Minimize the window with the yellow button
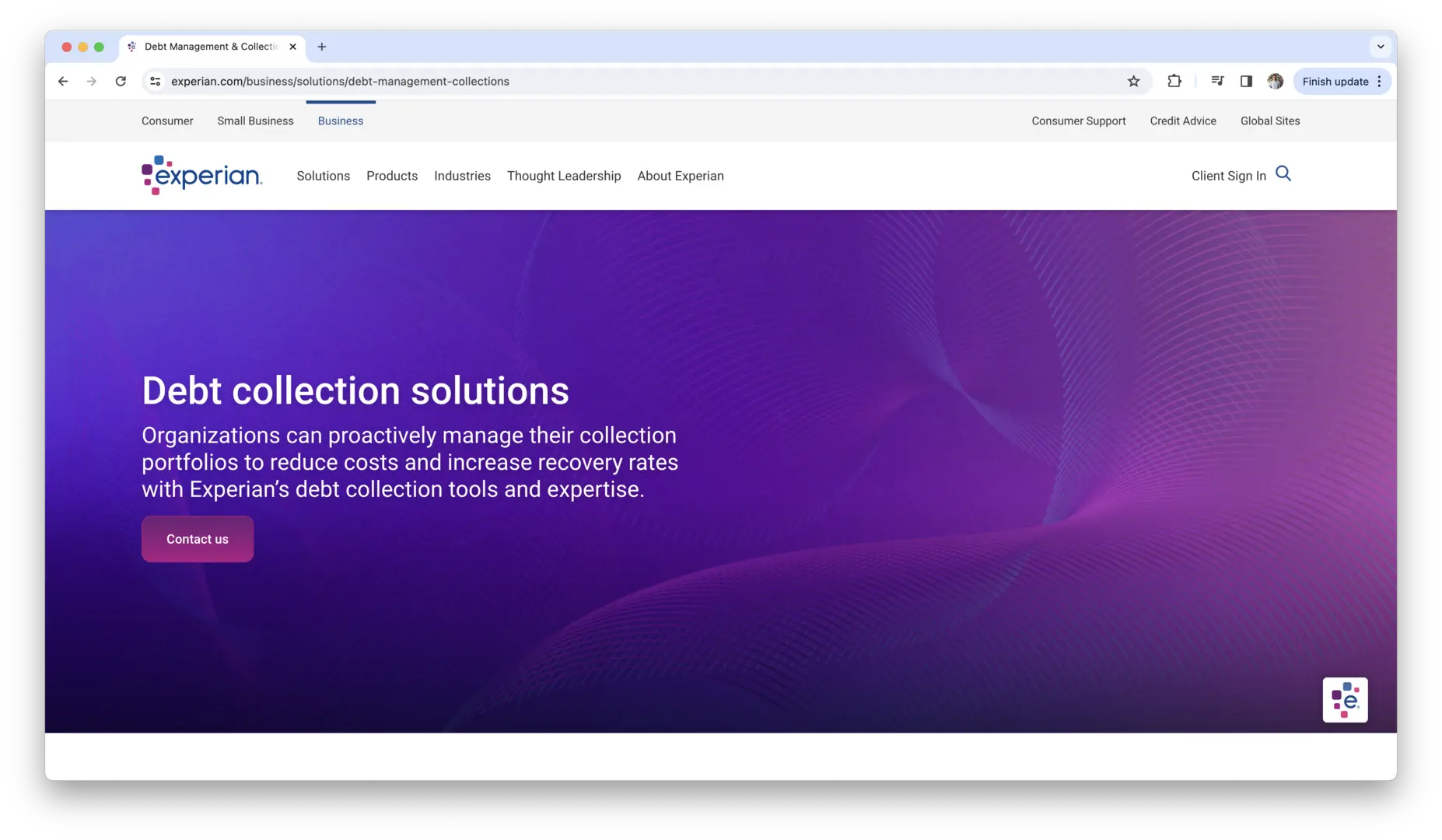 (83, 47)
